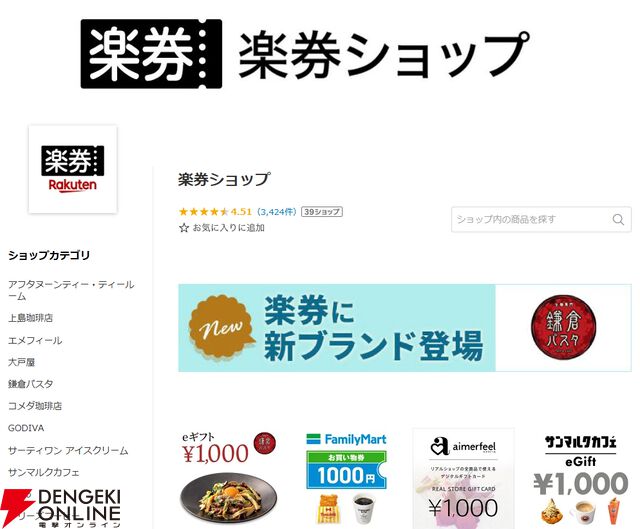
Task: Open コメダ珈琲店 category
Action: click(x=35, y=406)
